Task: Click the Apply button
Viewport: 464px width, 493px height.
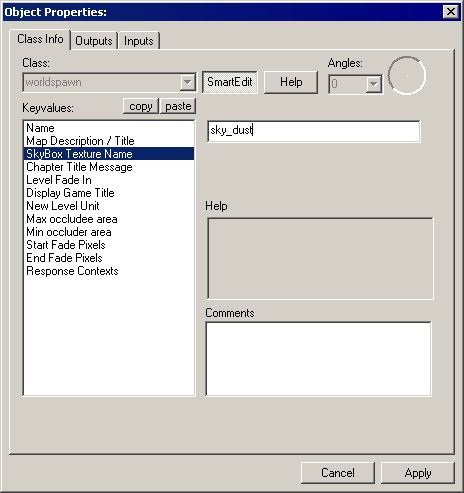Action: point(418,473)
